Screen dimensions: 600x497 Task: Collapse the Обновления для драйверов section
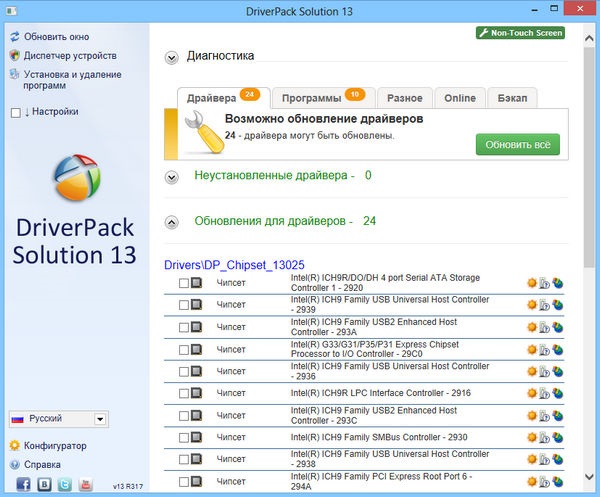(172, 221)
